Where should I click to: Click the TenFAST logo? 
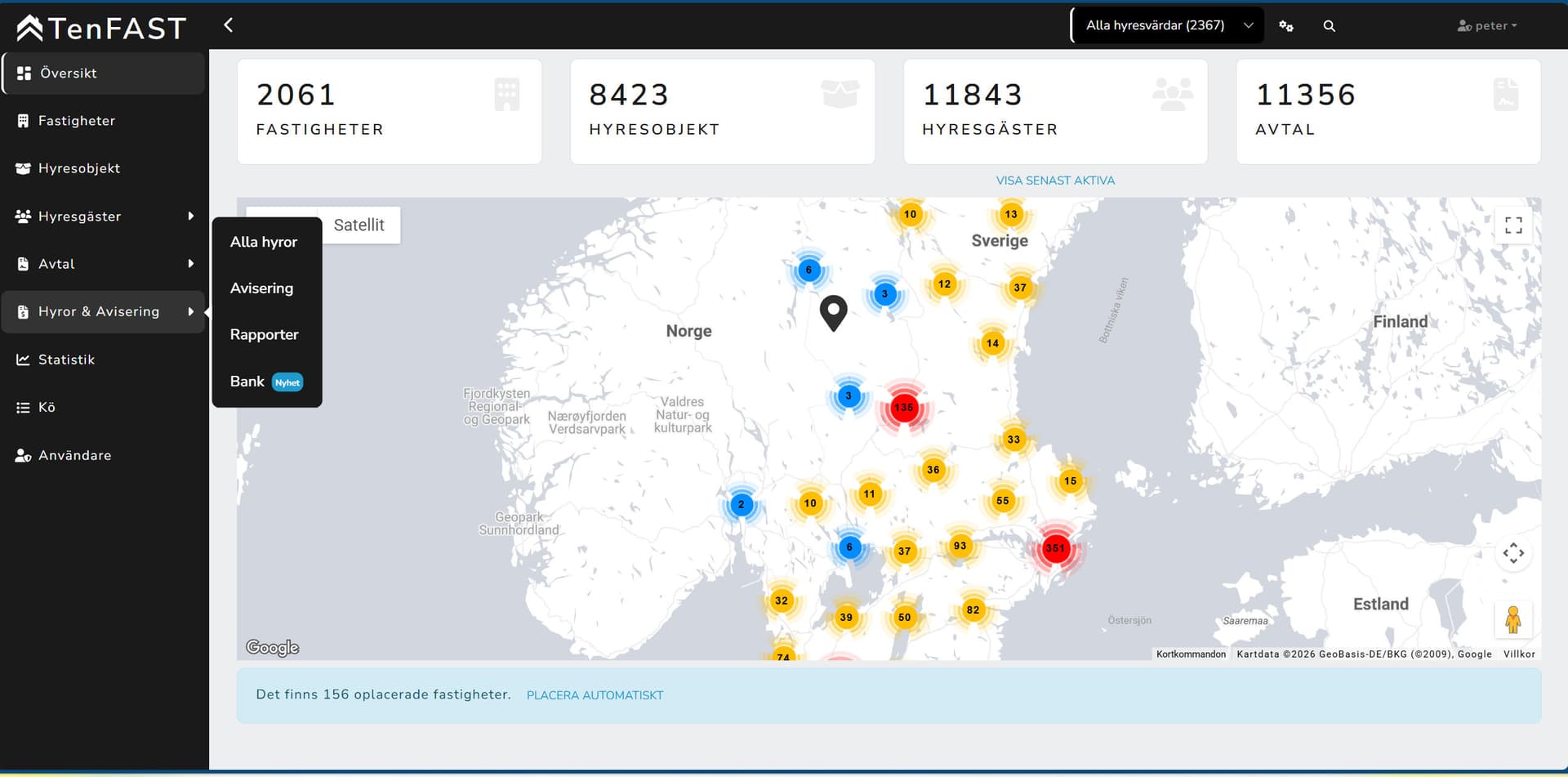click(101, 28)
